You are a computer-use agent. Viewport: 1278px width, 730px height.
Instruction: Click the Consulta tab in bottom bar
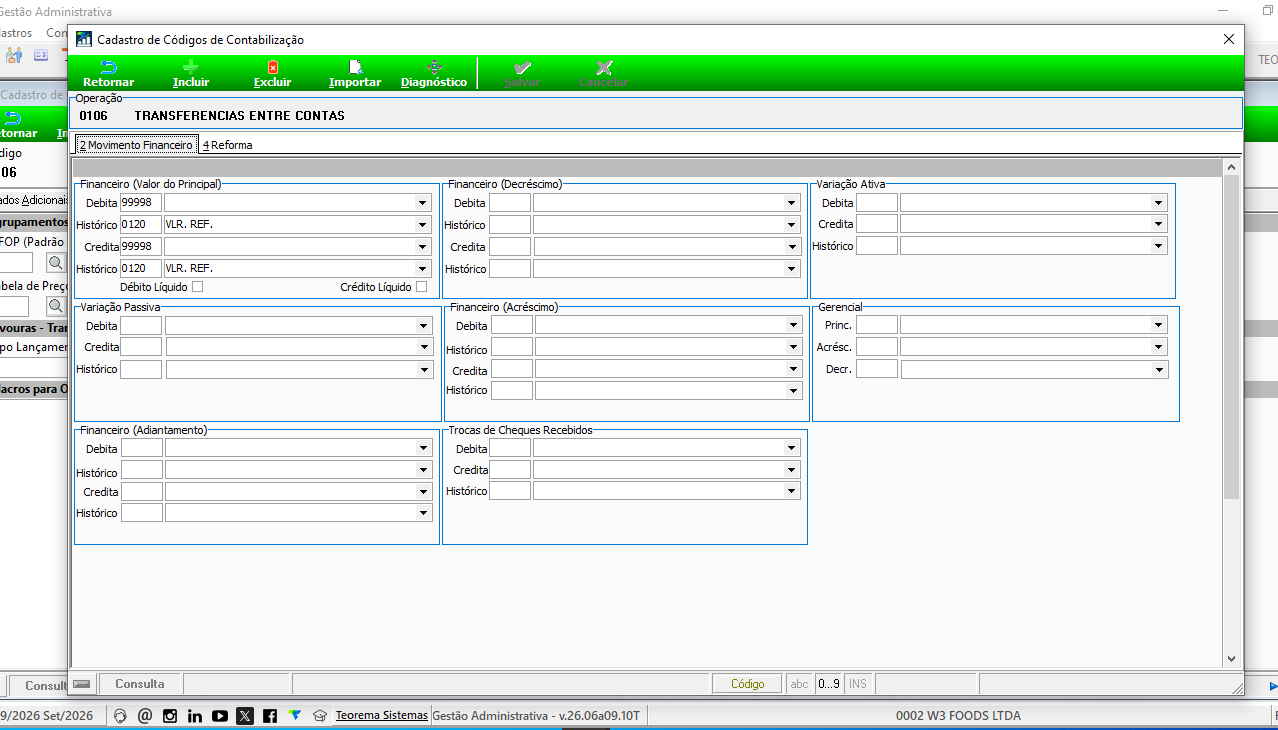[x=139, y=684]
